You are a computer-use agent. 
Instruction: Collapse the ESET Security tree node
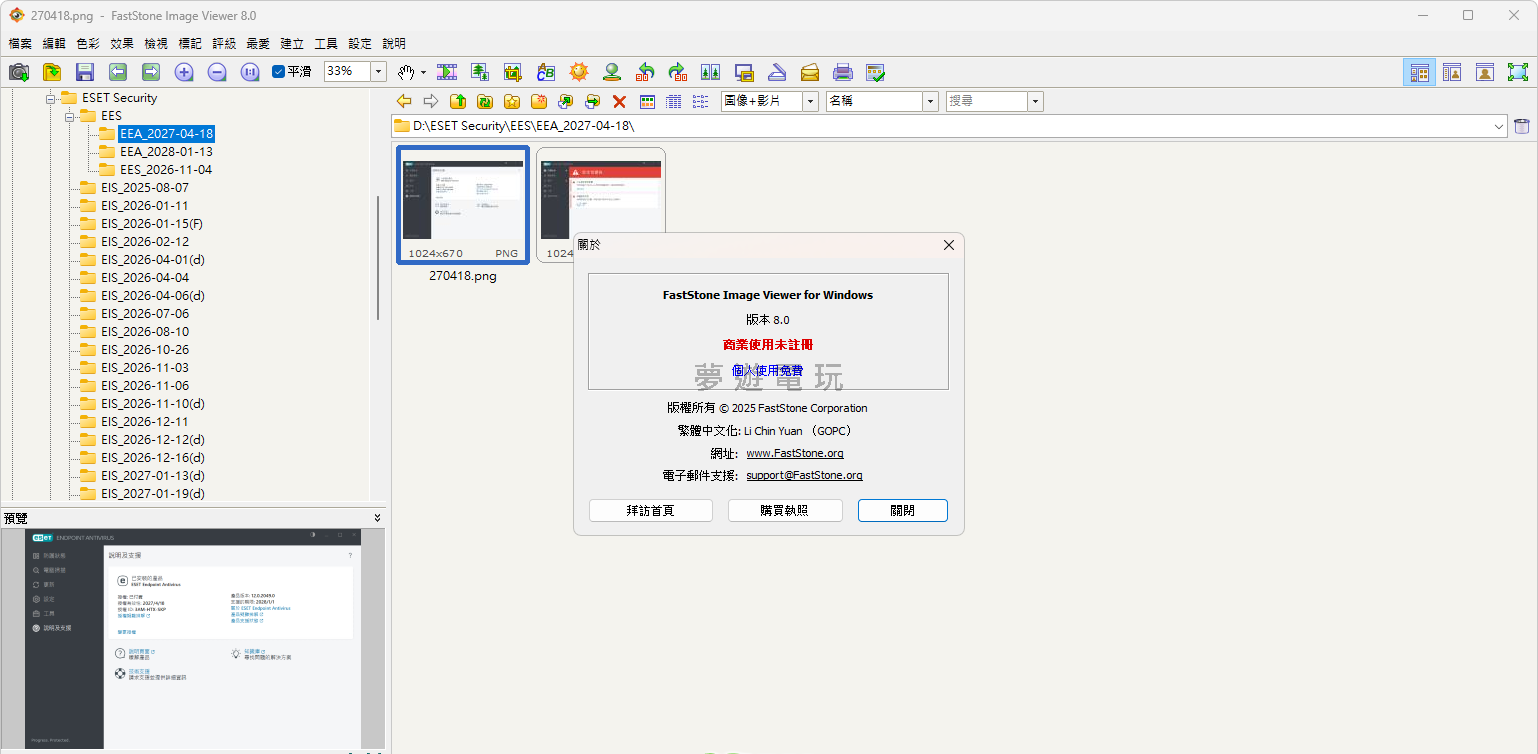point(50,98)
